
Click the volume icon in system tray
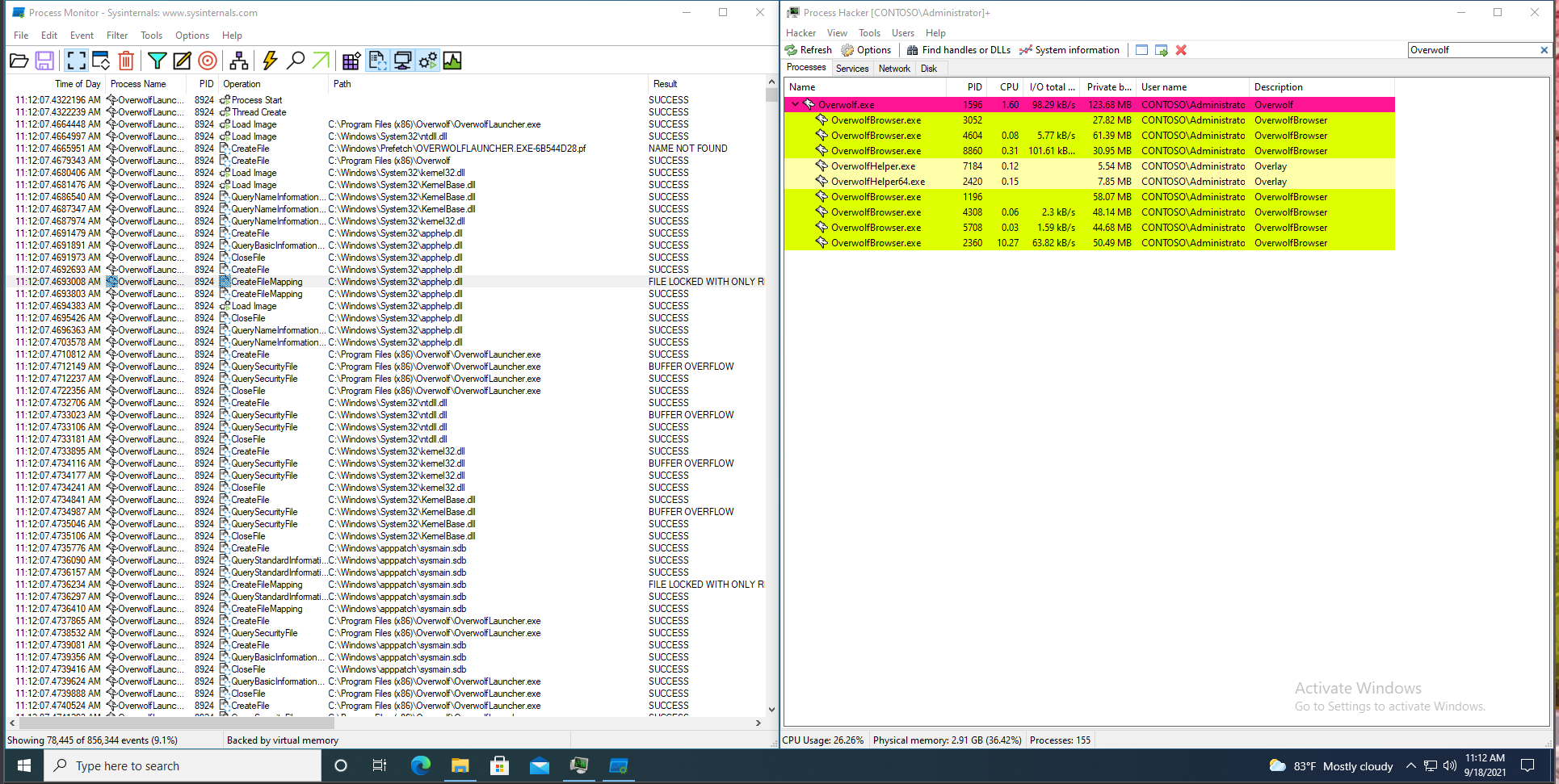(x=1450, y=765)
